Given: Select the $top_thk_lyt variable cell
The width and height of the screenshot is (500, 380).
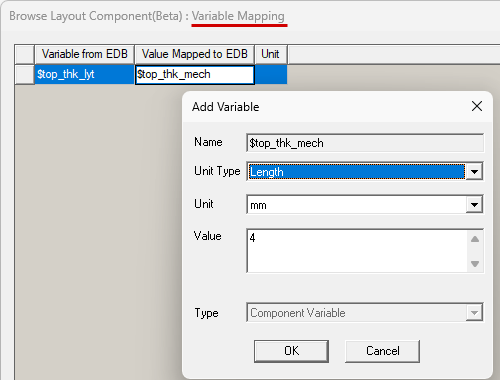Looking at the screenshot, I should click(x=84, y=74).
